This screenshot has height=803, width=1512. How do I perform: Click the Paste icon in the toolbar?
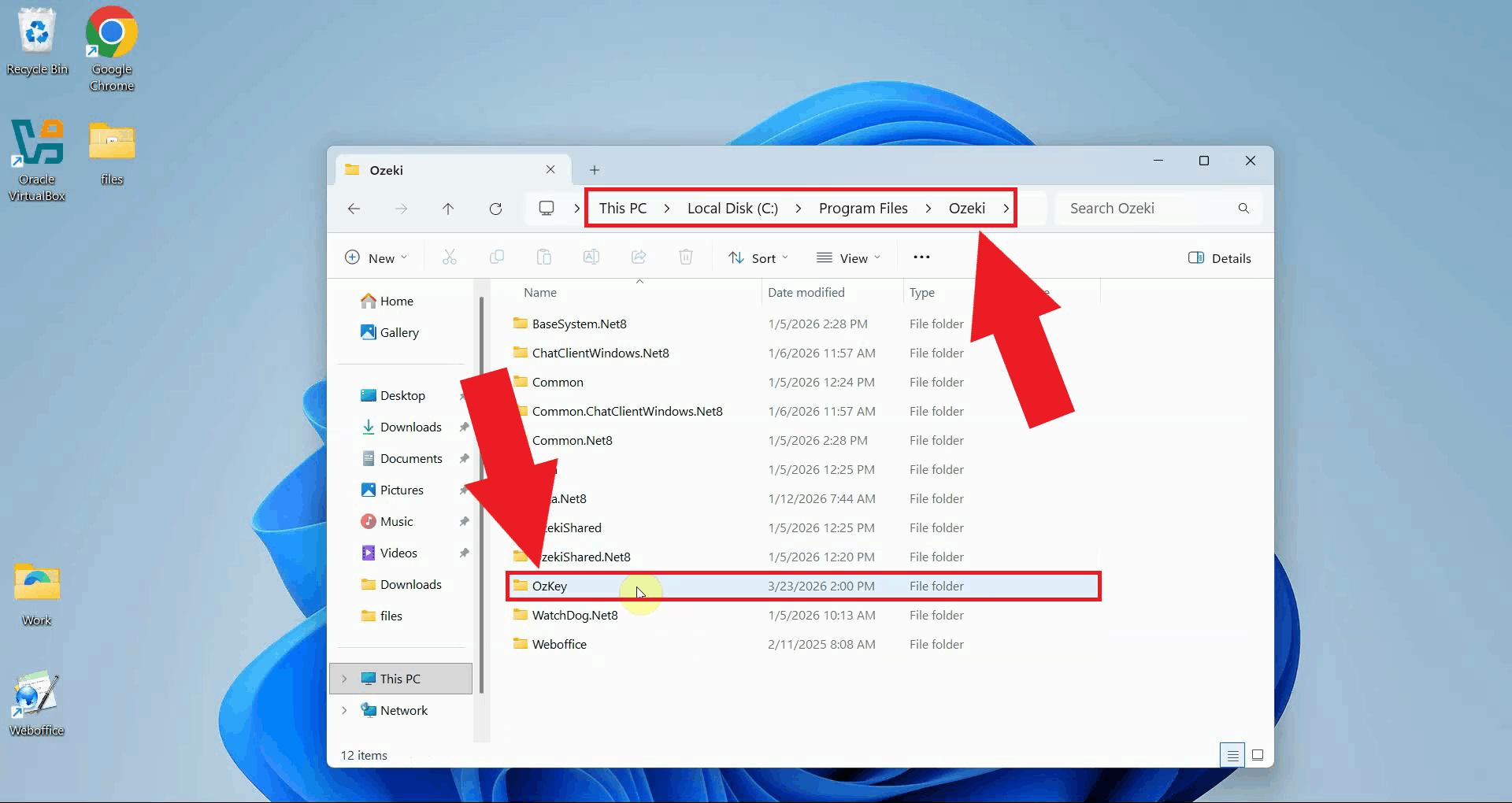[x=544, y=257]
